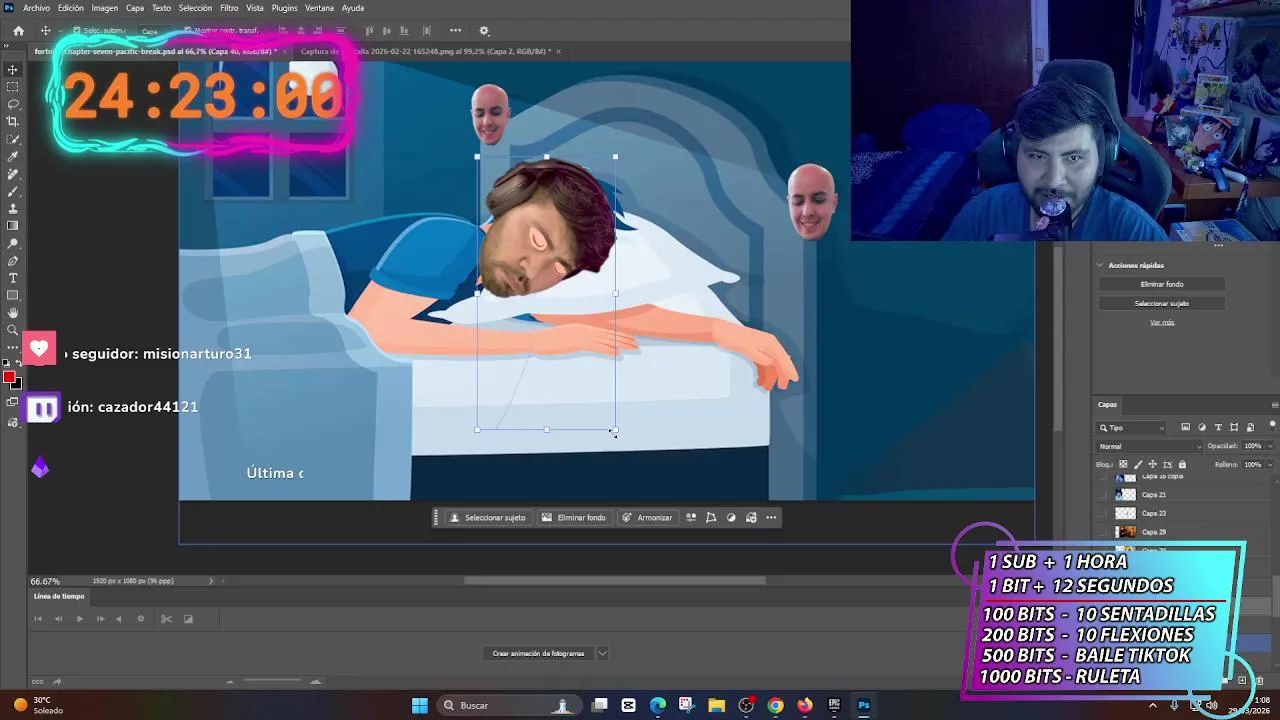Filter layers by pixel layer icon

tap(1186, 428)
